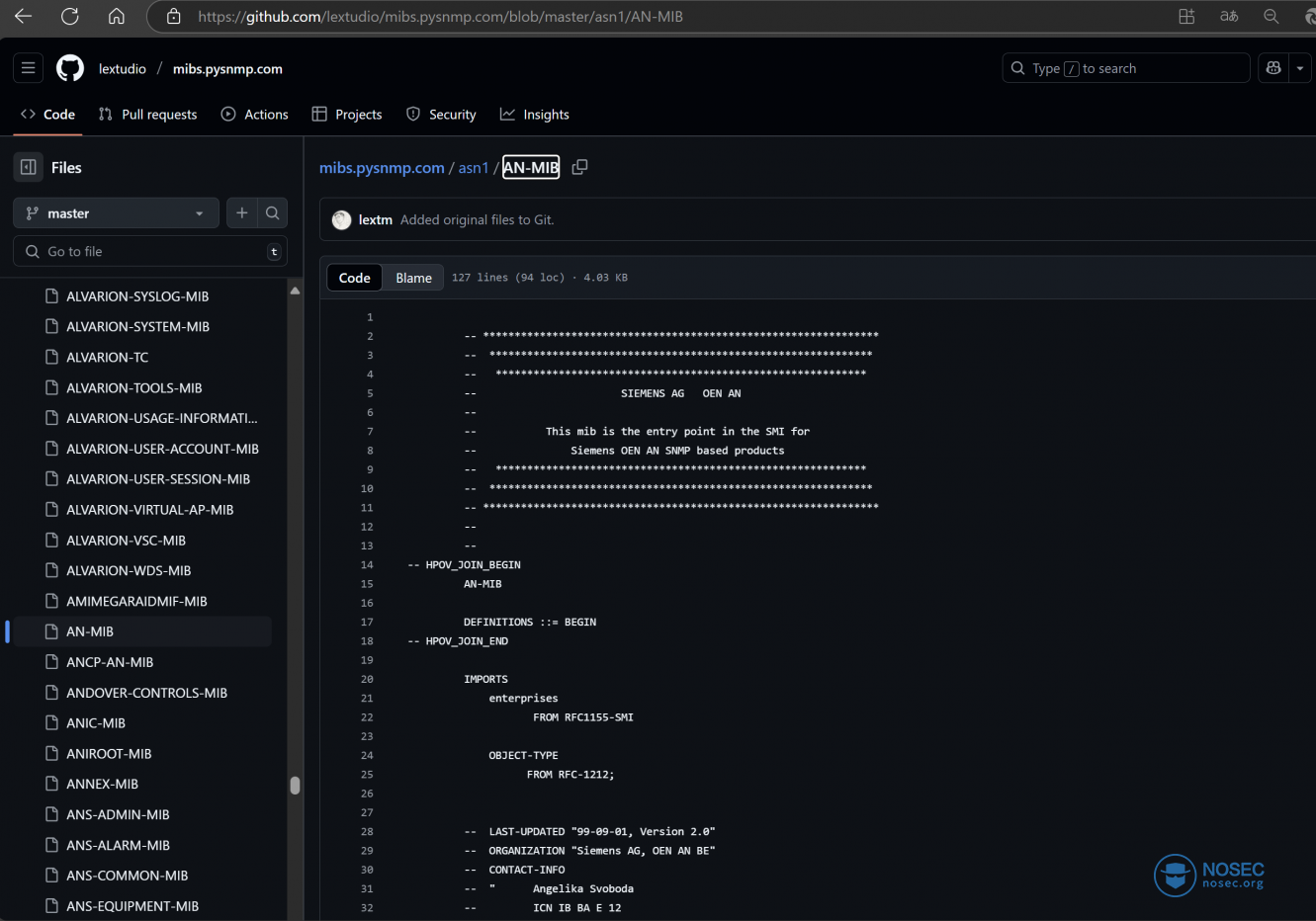
Task: Select the AN-MIB file in the tree
Action: point(90,631)
